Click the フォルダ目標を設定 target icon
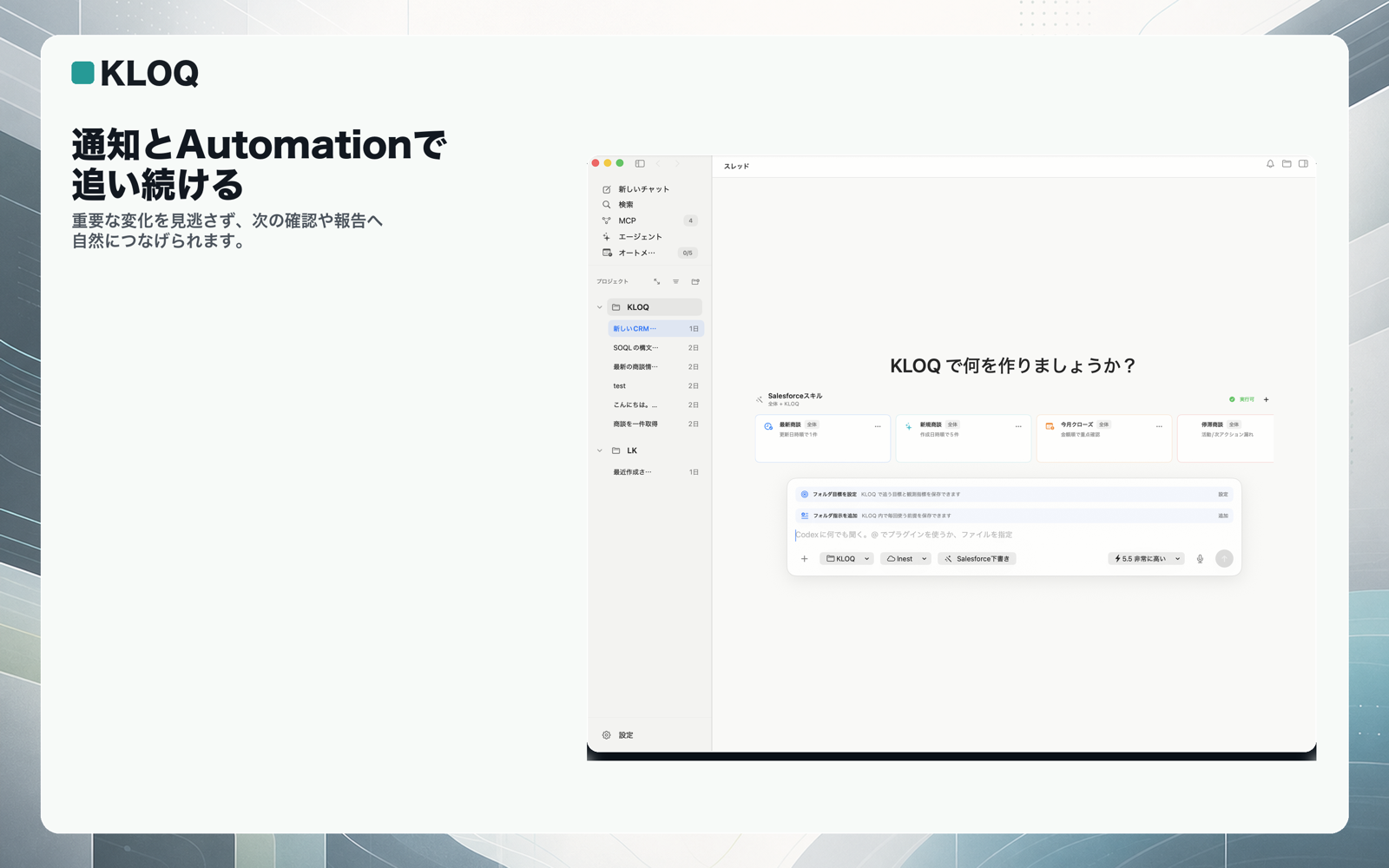Screen dimensions: 1389x868 (x=805, y=494)
